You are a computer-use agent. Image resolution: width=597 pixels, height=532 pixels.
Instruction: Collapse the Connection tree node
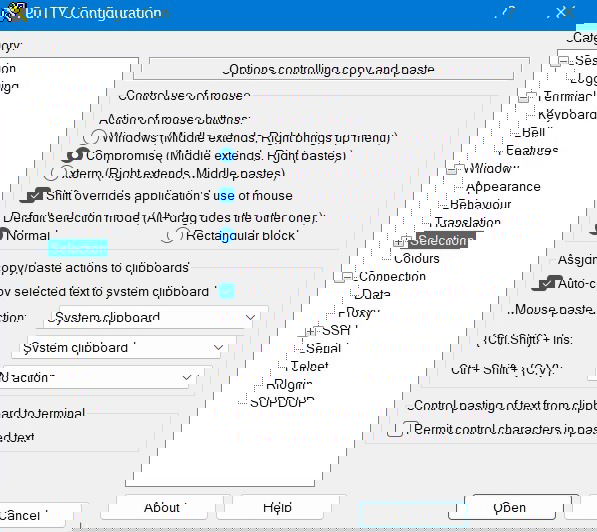(x=343, y=277)
